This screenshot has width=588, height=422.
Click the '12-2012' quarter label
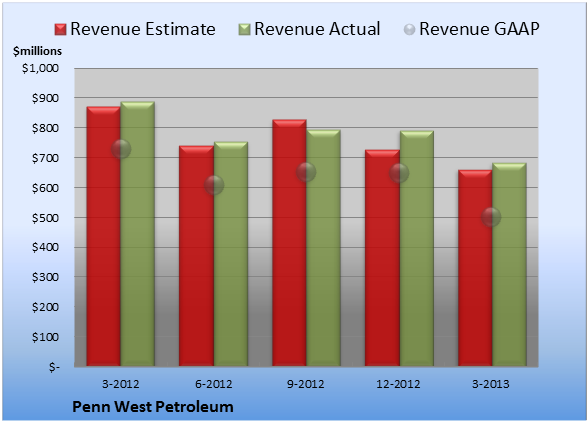click(x=398, y=384)
